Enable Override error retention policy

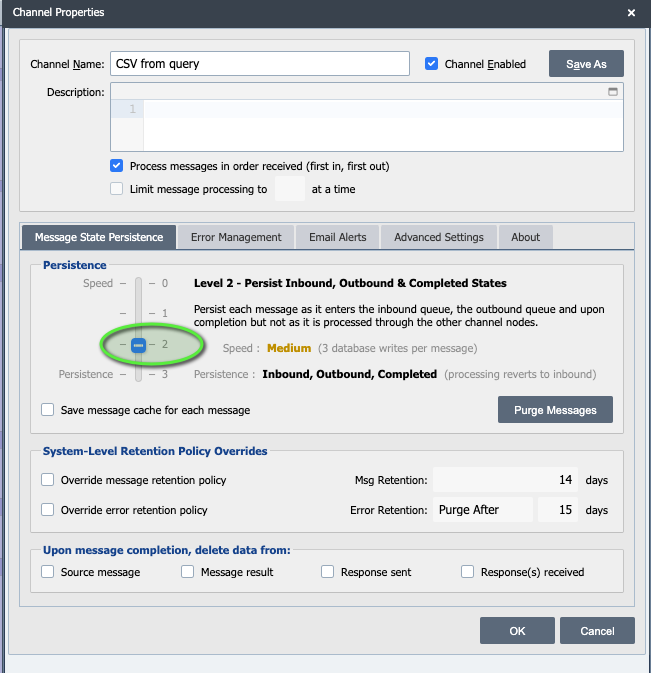(x=48, y=510)
